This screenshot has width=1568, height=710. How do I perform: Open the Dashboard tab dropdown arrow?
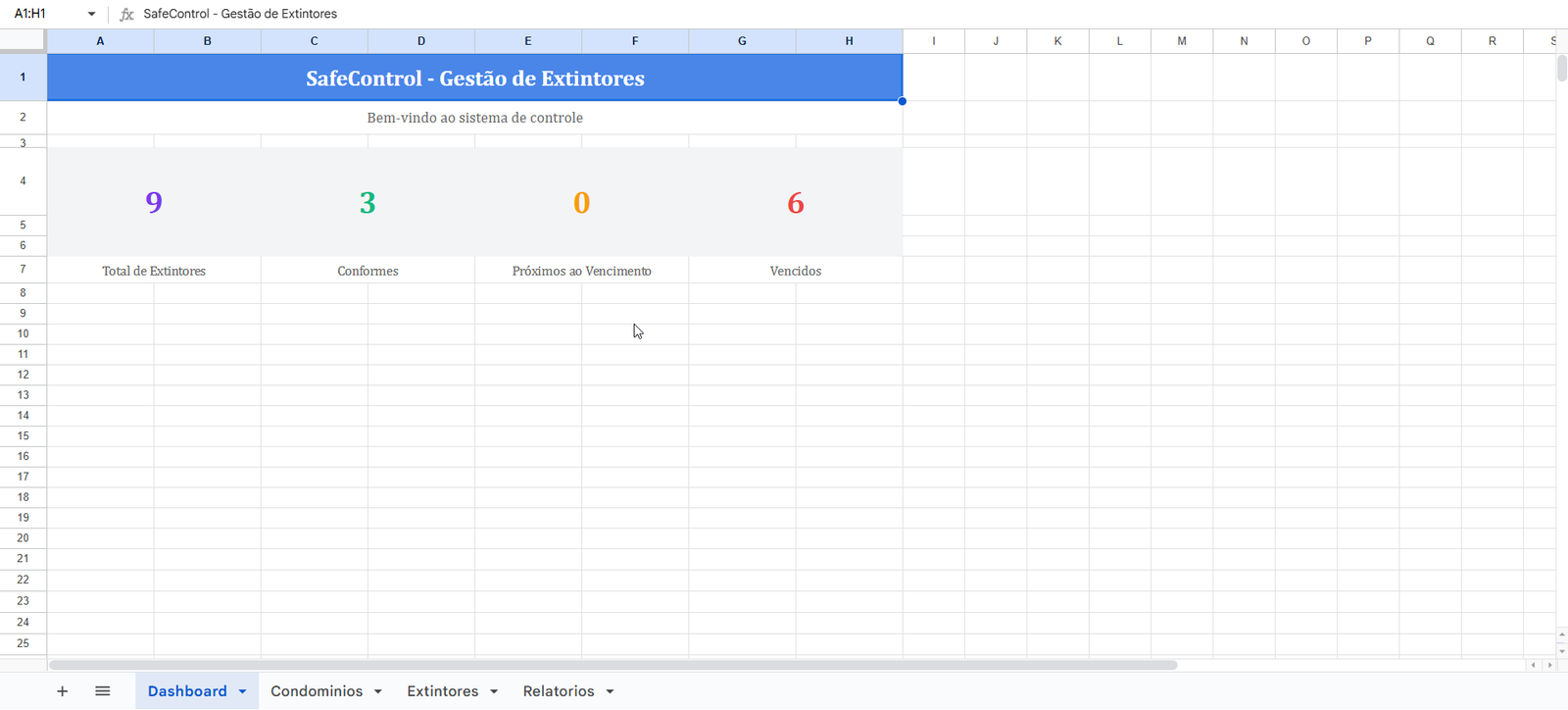pyautogui.click(x=242, y=692)
